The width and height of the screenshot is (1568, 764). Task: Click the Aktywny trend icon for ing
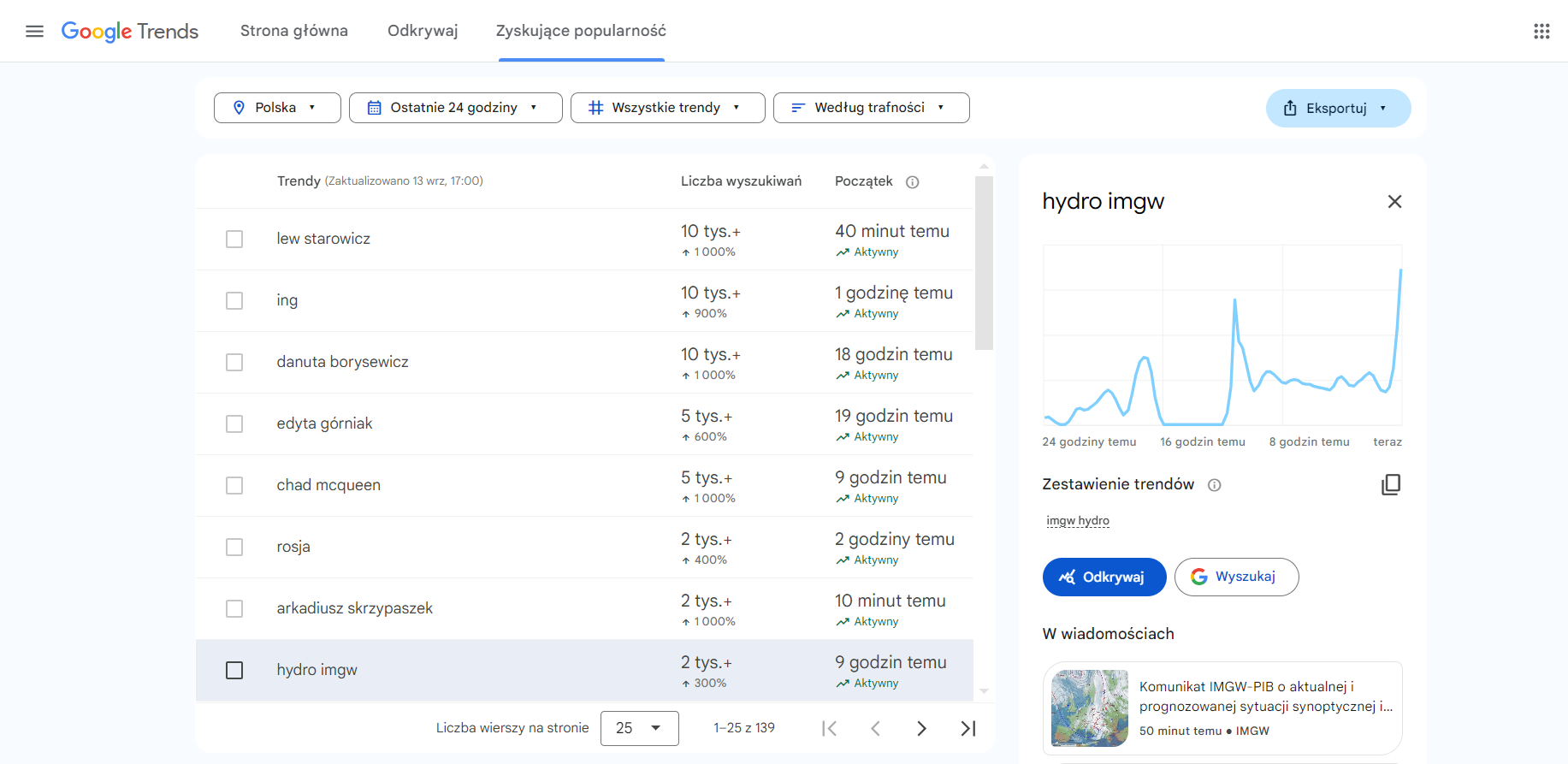click(x=843, y=314)
